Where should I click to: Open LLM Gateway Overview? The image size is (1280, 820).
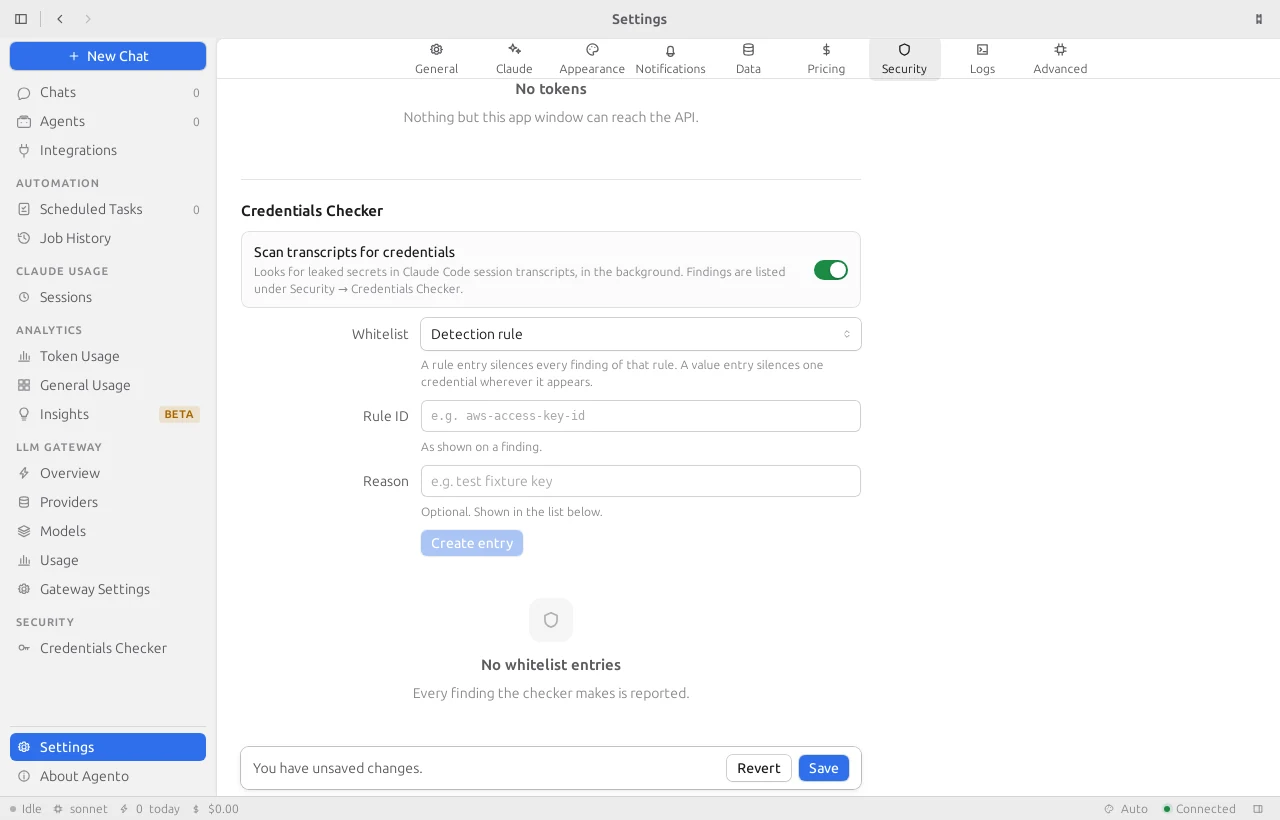[108, 473]
